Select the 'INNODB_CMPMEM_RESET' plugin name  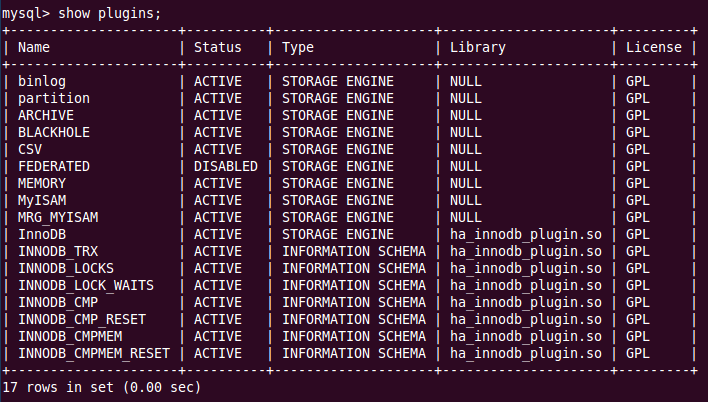coord(94,354)
